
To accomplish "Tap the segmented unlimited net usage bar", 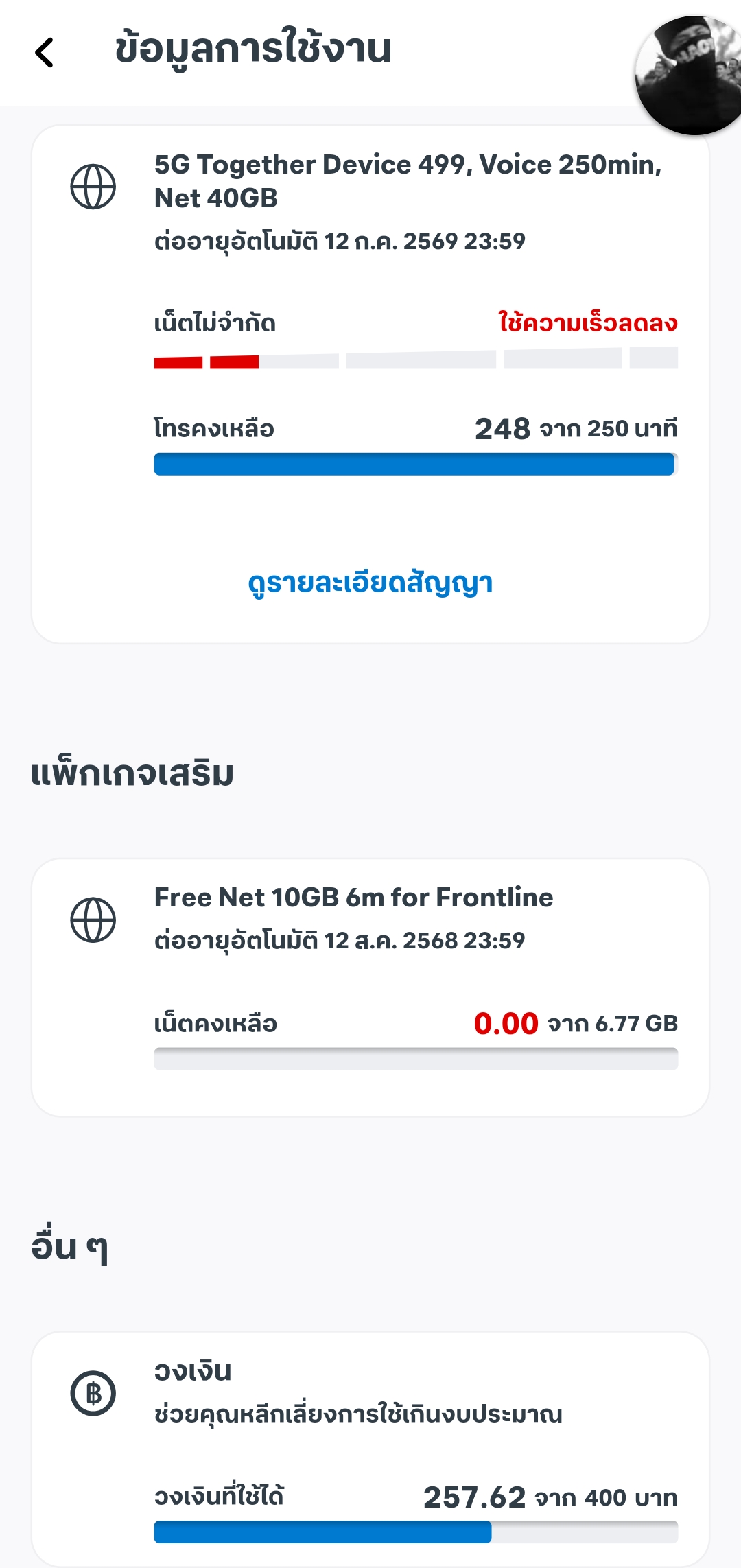I will pyautogui.click(x=416, y=359).
